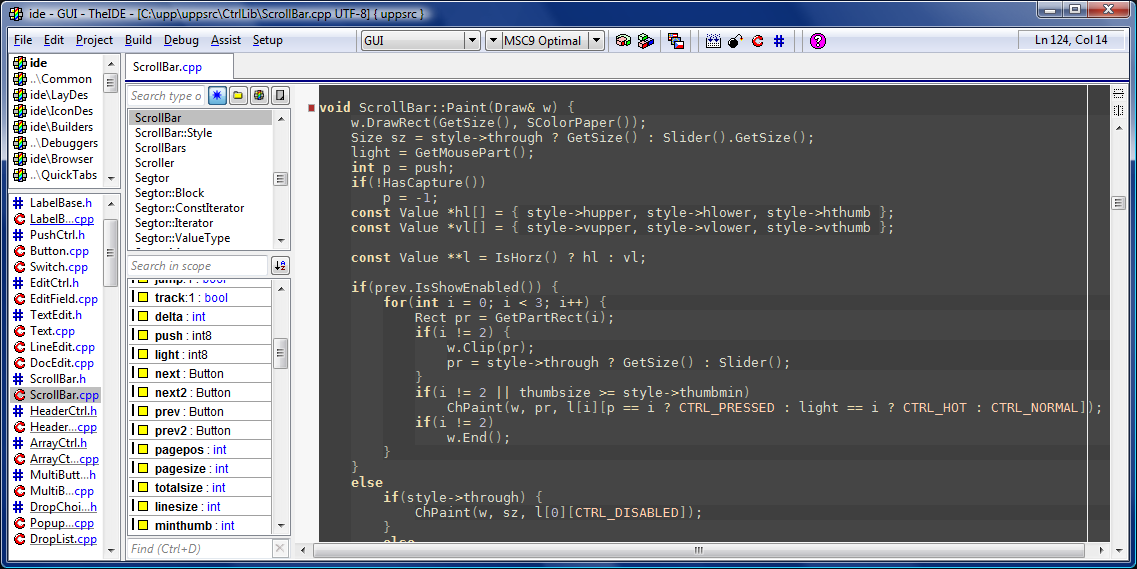
Task: Click dropdown arrow left of MSC9 Optimal
Action: click(x=493, y=41)
